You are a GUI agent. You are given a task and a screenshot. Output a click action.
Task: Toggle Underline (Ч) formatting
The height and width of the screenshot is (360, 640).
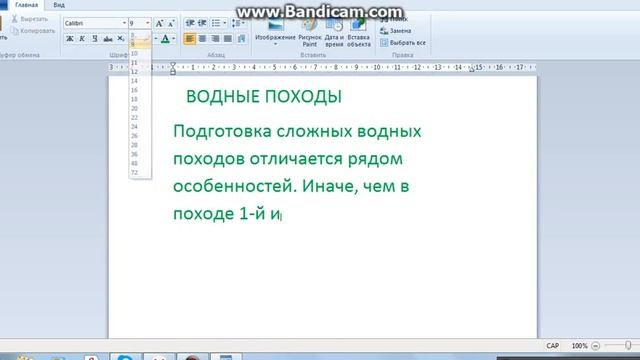[95, 39]
